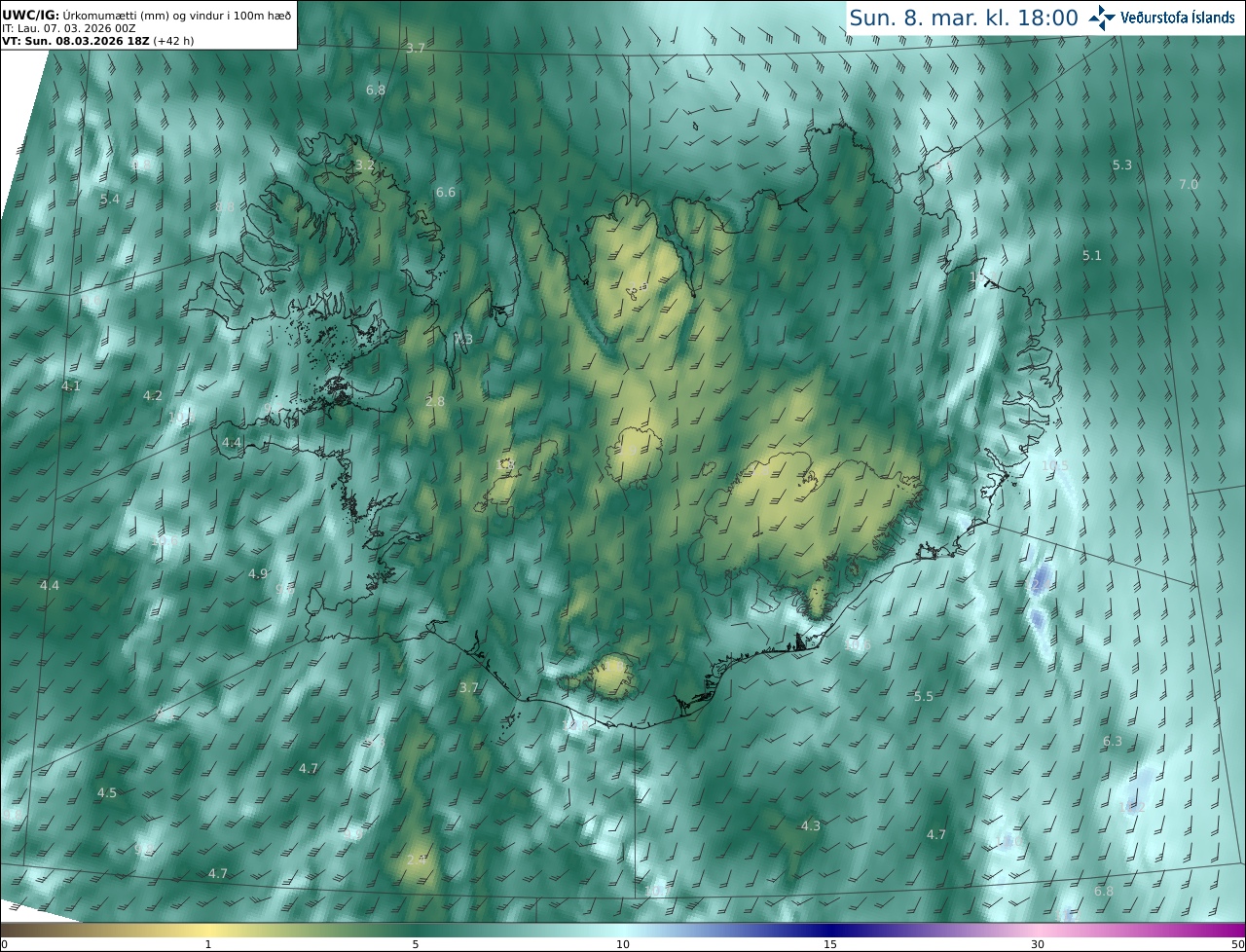Click the map value '5.3'
Screen dimensions: 1246x952
[1122, 165]
